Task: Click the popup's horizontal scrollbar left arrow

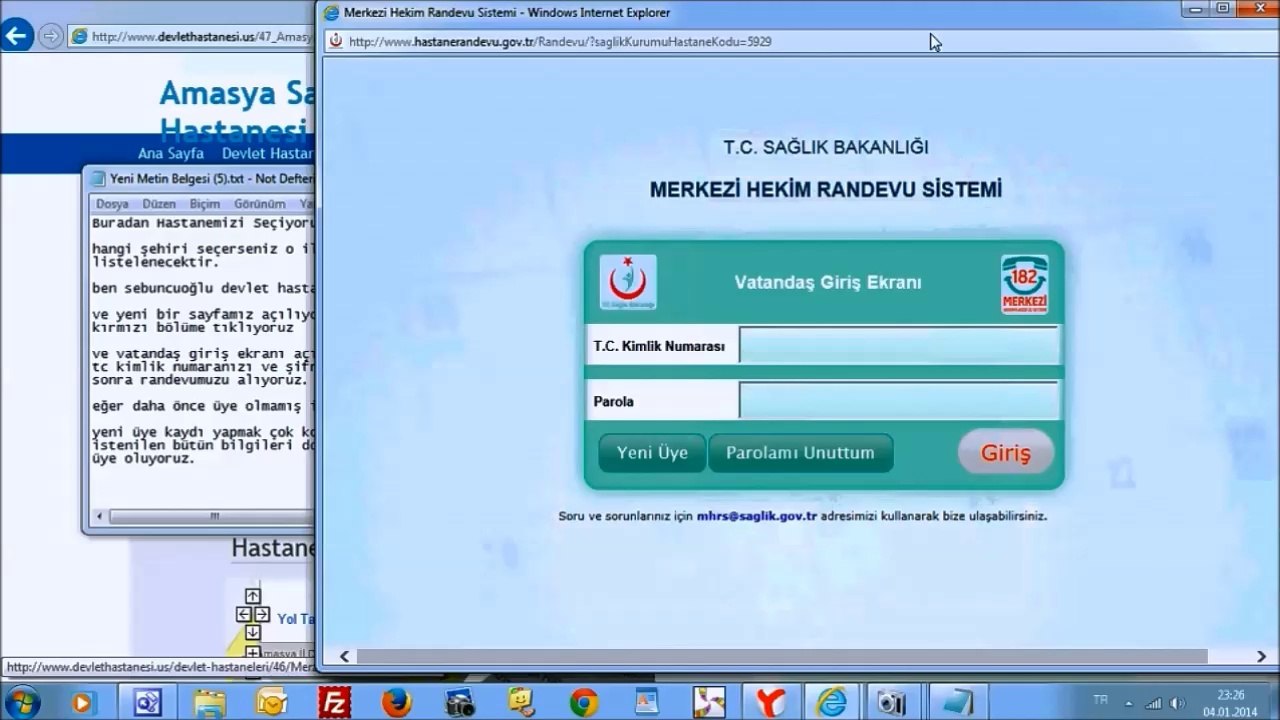Action: pos(344,657)
